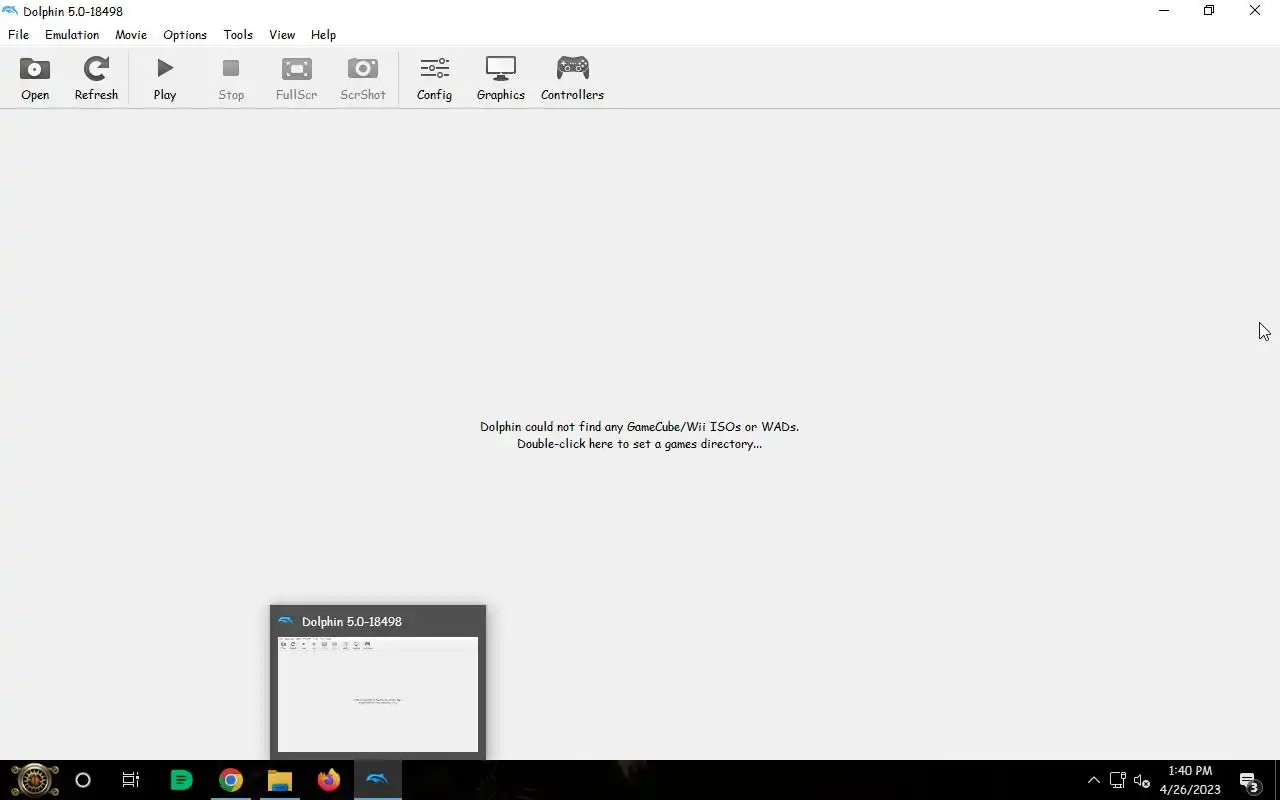Click the volume speaker tray icon
The height and width of the screenshot is (800, 1280).
coord(1142,781)
